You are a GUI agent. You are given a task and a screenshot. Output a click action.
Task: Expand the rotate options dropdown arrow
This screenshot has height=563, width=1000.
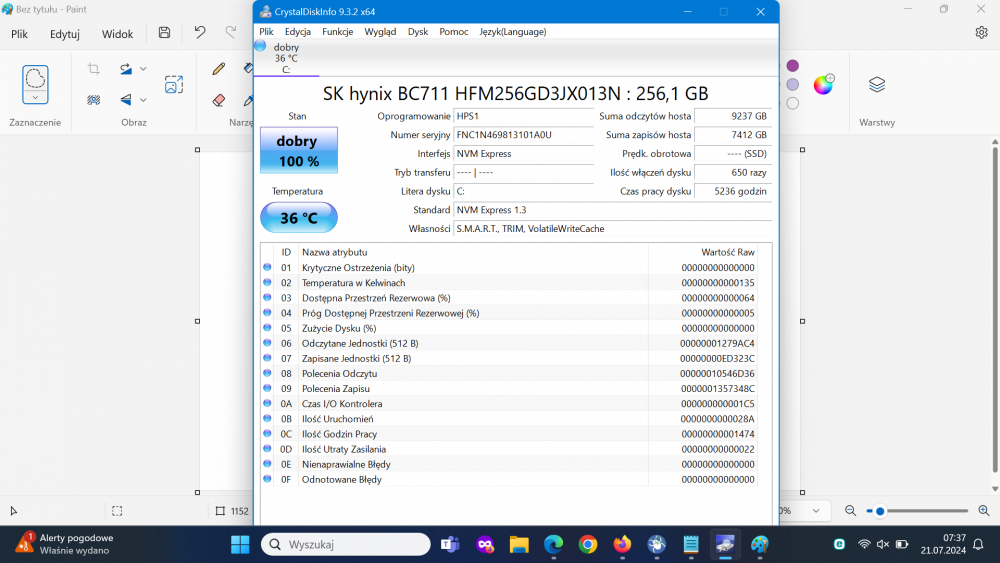tap(144, 69)
